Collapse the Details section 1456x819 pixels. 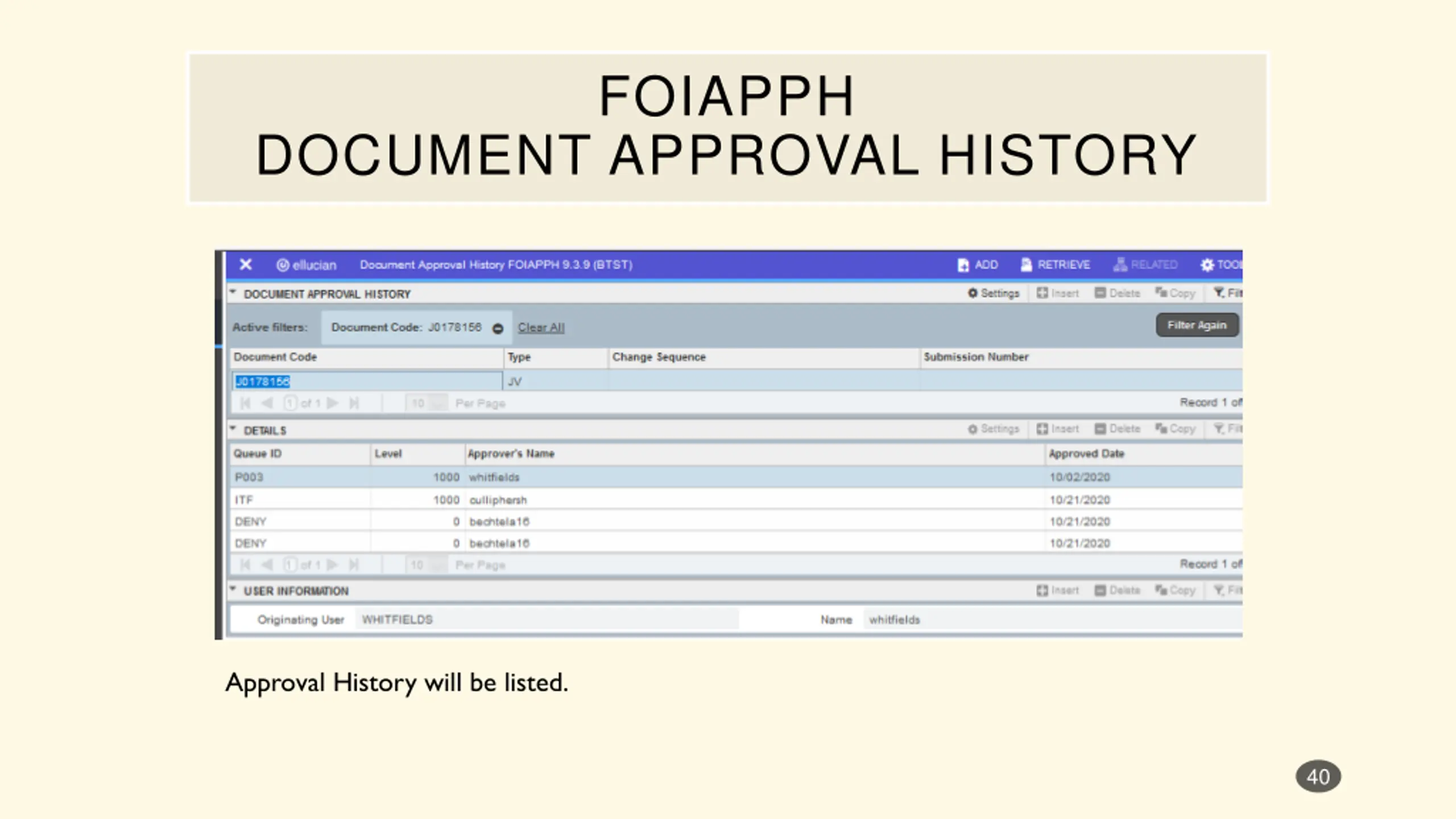click(x=233, y=429)
